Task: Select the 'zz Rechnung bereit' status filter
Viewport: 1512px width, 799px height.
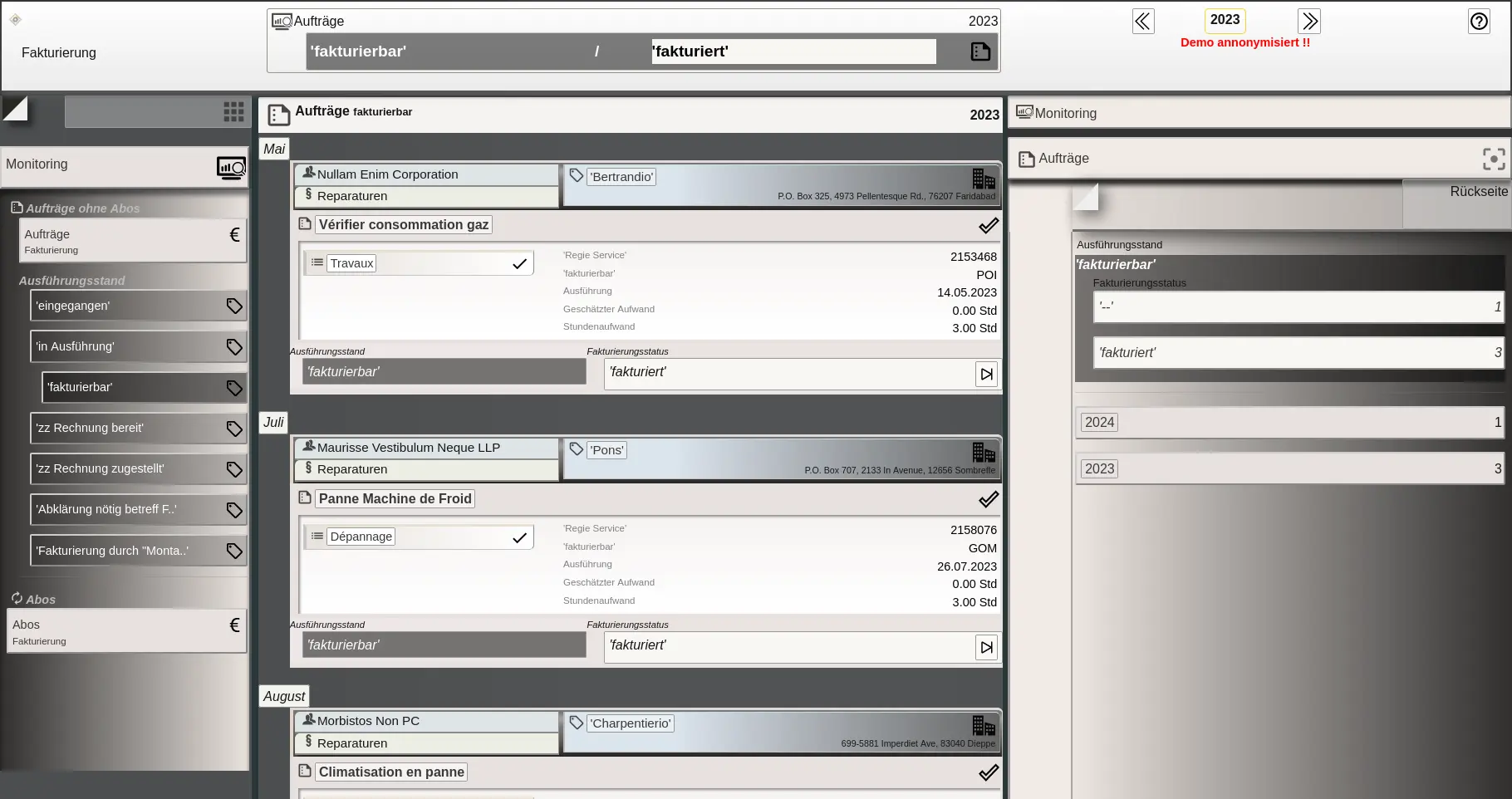Action: click(x=138, y=428)
